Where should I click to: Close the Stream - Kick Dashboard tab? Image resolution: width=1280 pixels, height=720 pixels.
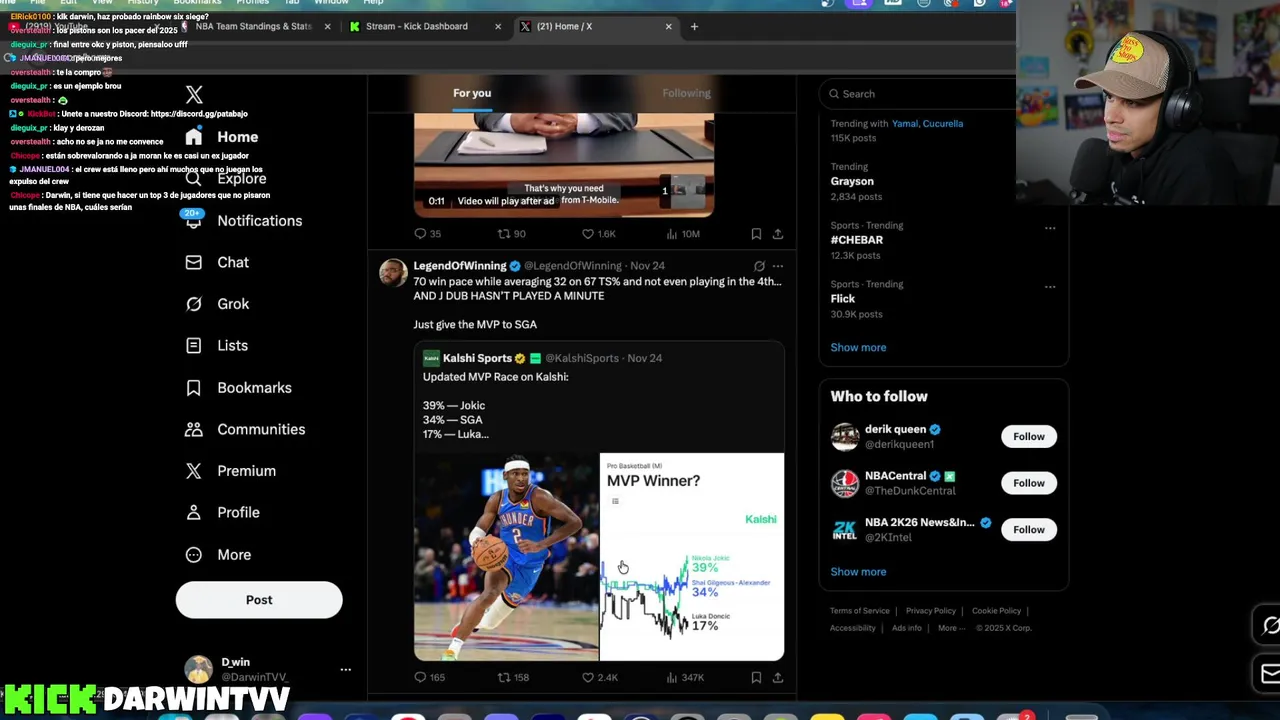pyautogui.click(x=498, y=27)
